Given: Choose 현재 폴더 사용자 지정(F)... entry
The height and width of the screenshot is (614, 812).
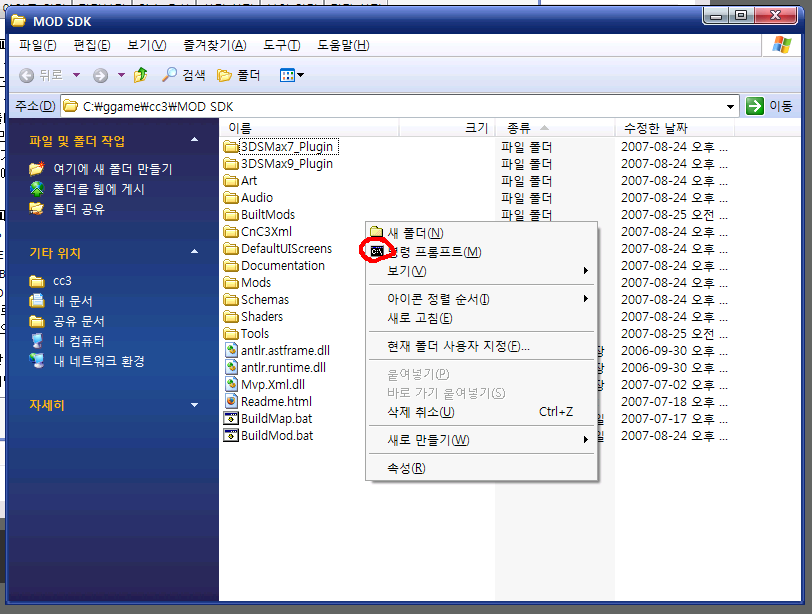Looking at the screenshot, I should click(482, 346).
